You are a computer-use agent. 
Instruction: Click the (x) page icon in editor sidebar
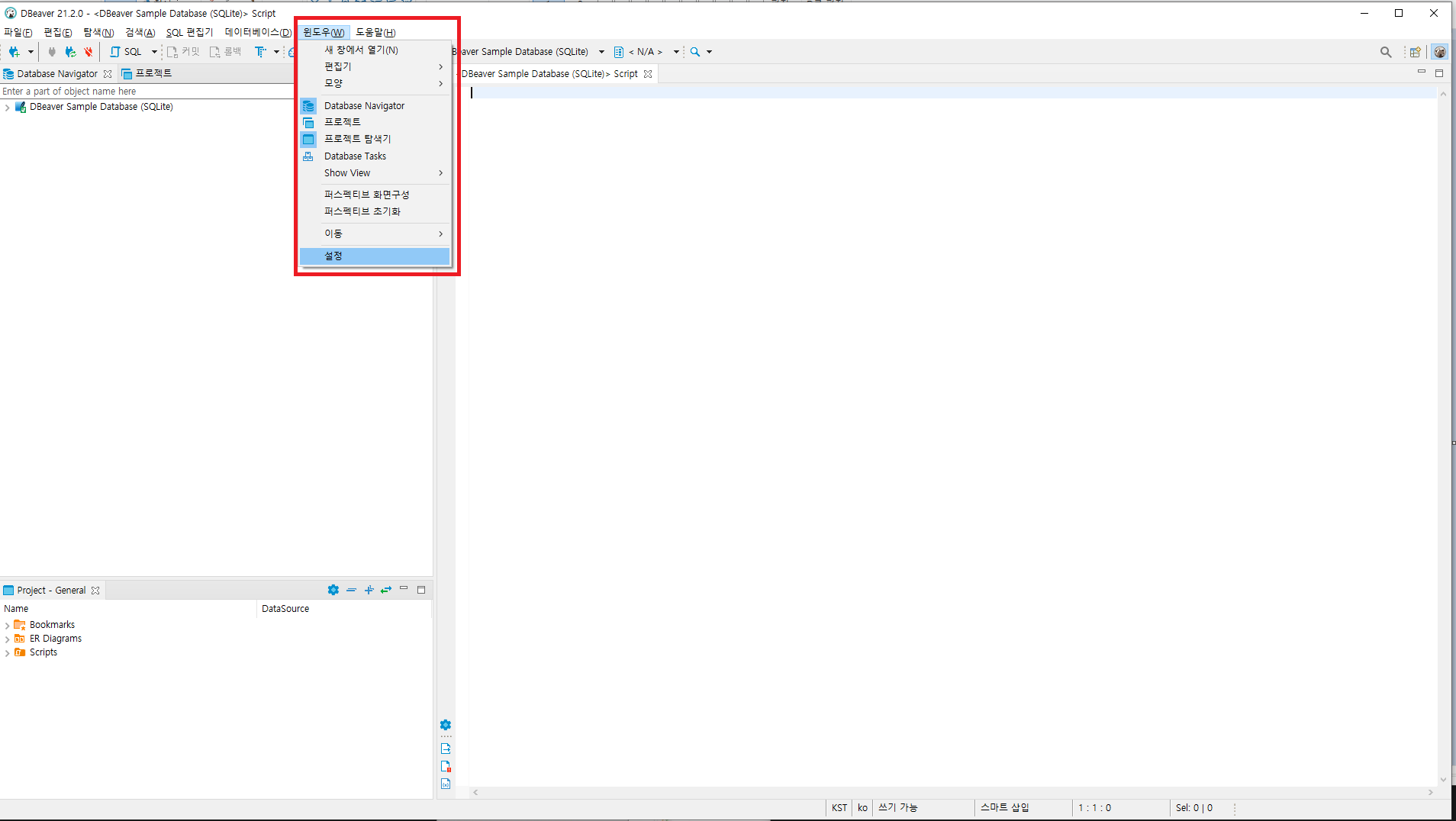point(446,784)
